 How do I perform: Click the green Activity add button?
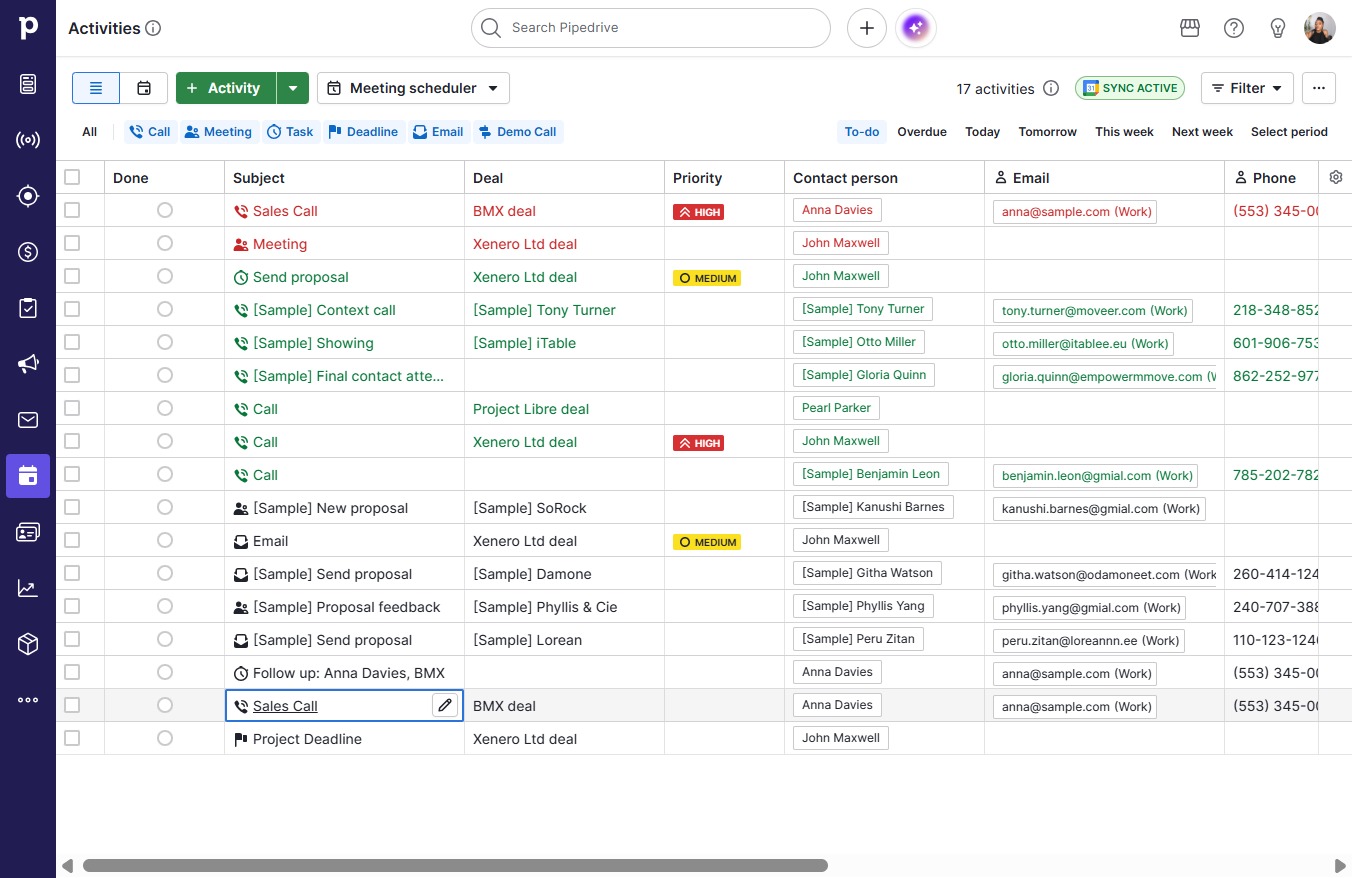click(x=226, y=88)
